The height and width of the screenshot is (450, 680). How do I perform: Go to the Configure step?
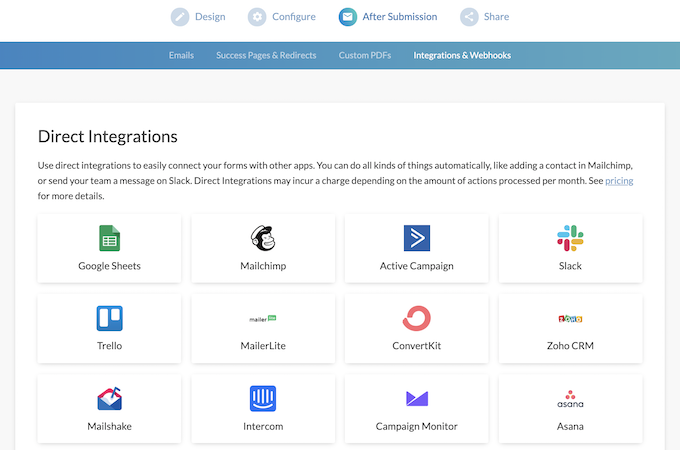282,17
